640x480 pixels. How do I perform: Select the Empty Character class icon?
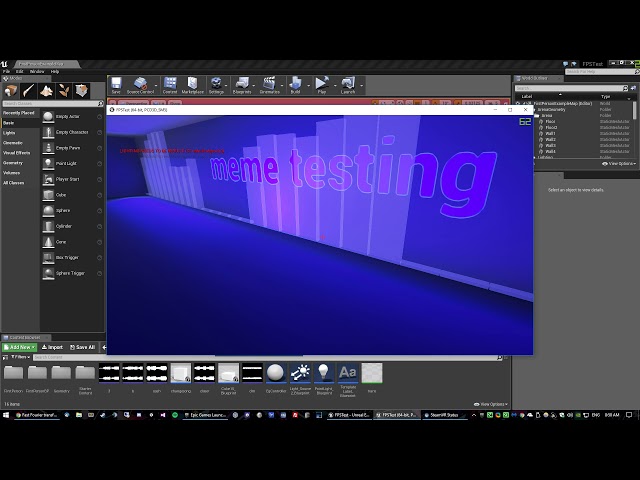[x=48, y=132]
